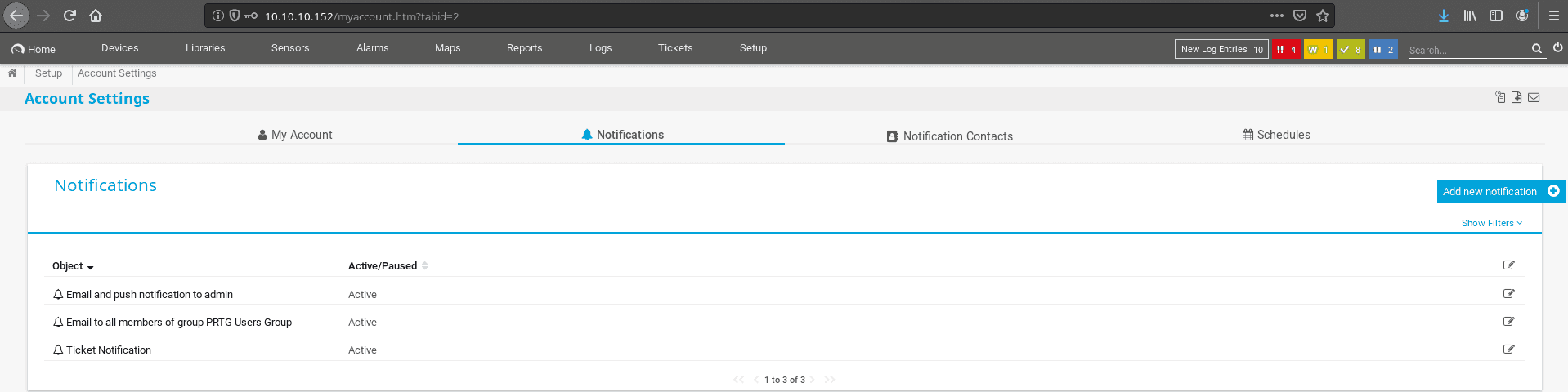Sort by Active/Paused column
The height and width of the screenshot is (392, 1568).
click(x=388, y=266)
